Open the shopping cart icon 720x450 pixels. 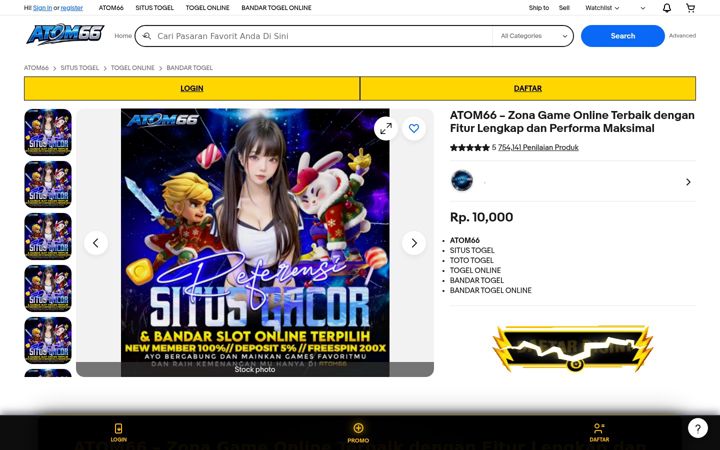tap(690, 8)
